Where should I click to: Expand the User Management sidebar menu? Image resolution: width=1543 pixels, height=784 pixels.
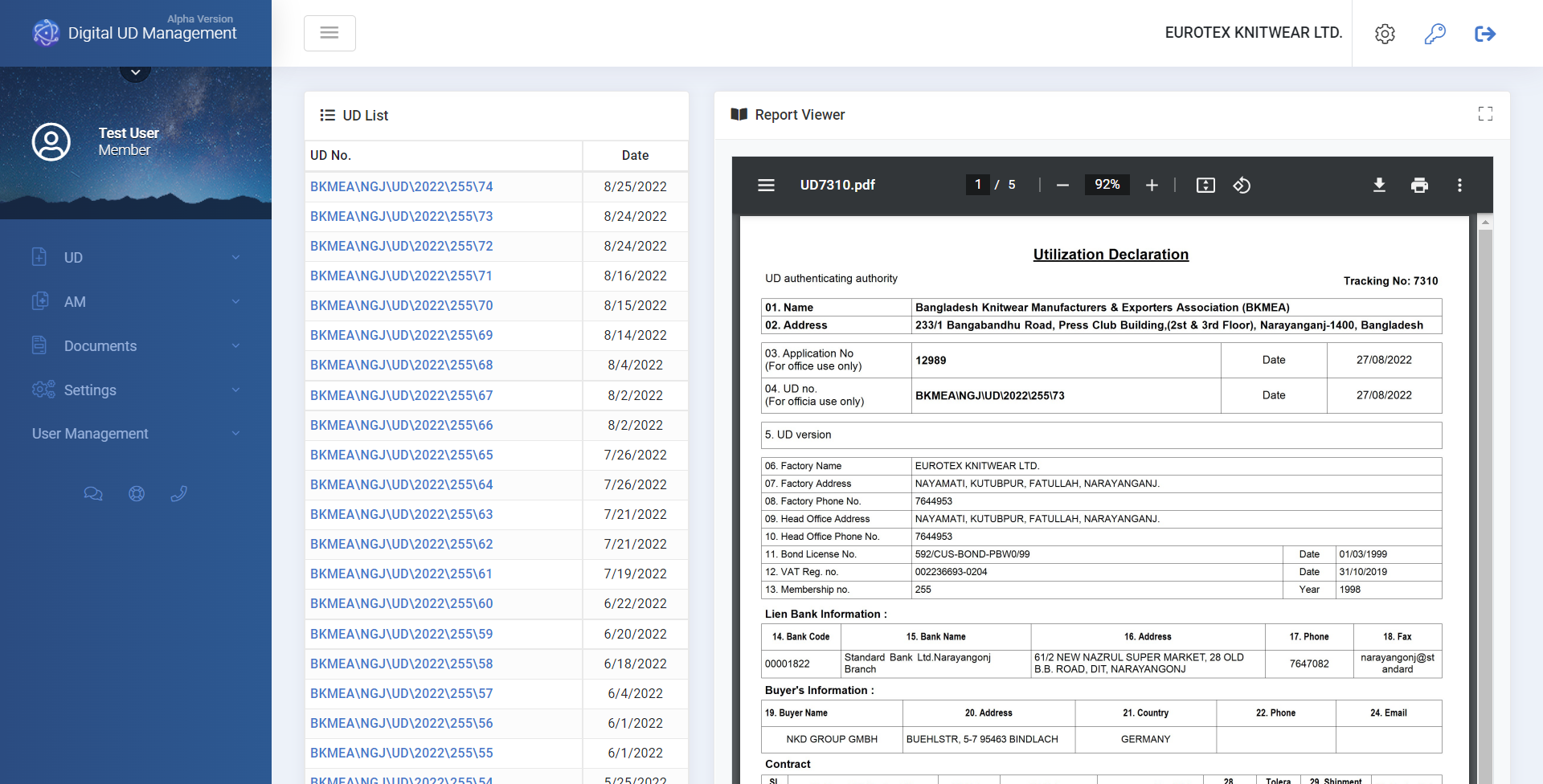[x=136, y=434]
